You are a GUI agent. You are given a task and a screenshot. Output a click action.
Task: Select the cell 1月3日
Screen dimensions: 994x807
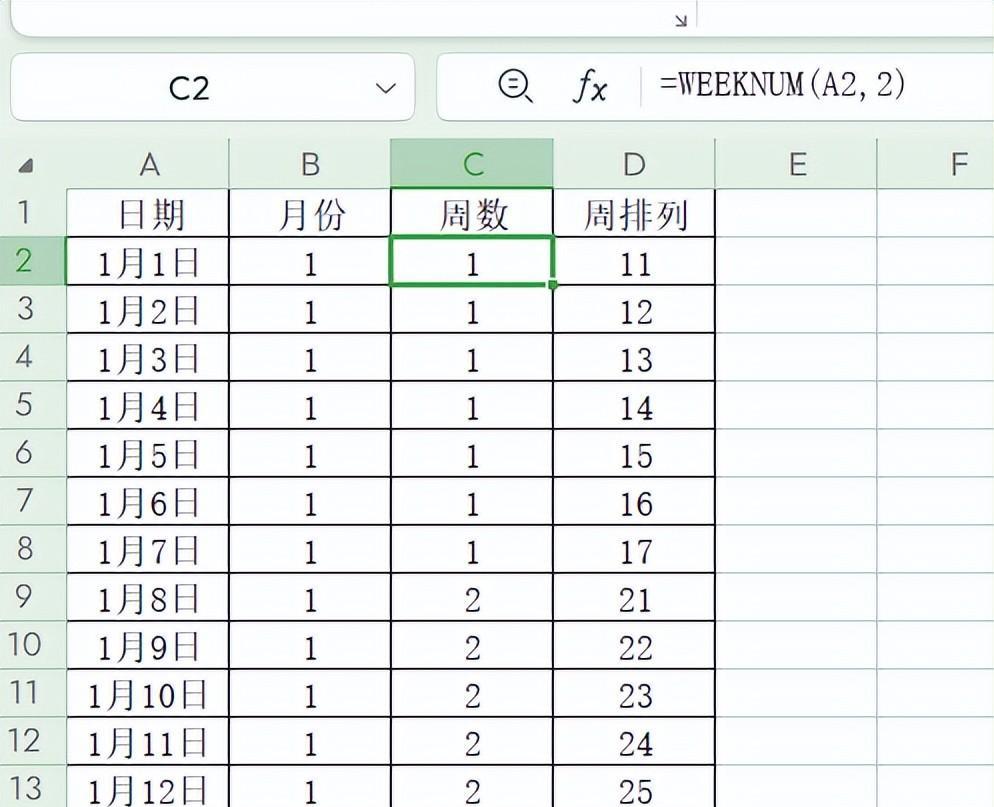[148, 358]
